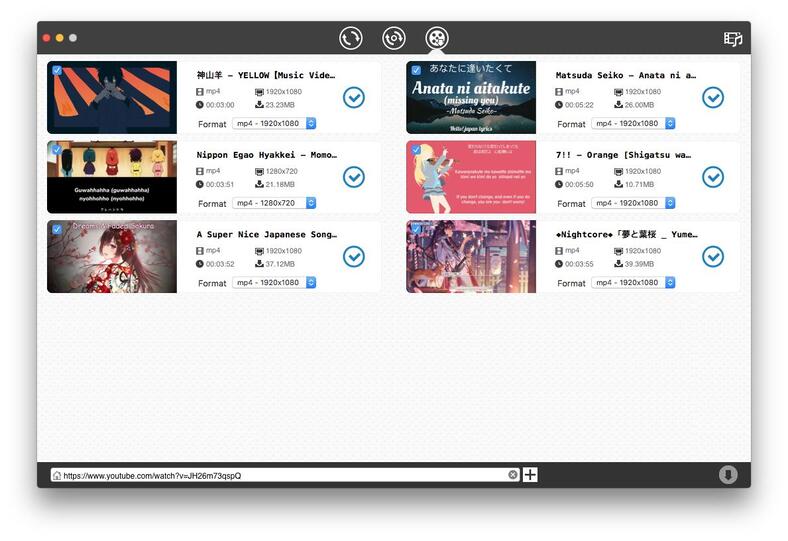This screenshot has width=788, height=541.
Task: Open Format dropdown for YELLOW Music Video
Action: (274, 123)
